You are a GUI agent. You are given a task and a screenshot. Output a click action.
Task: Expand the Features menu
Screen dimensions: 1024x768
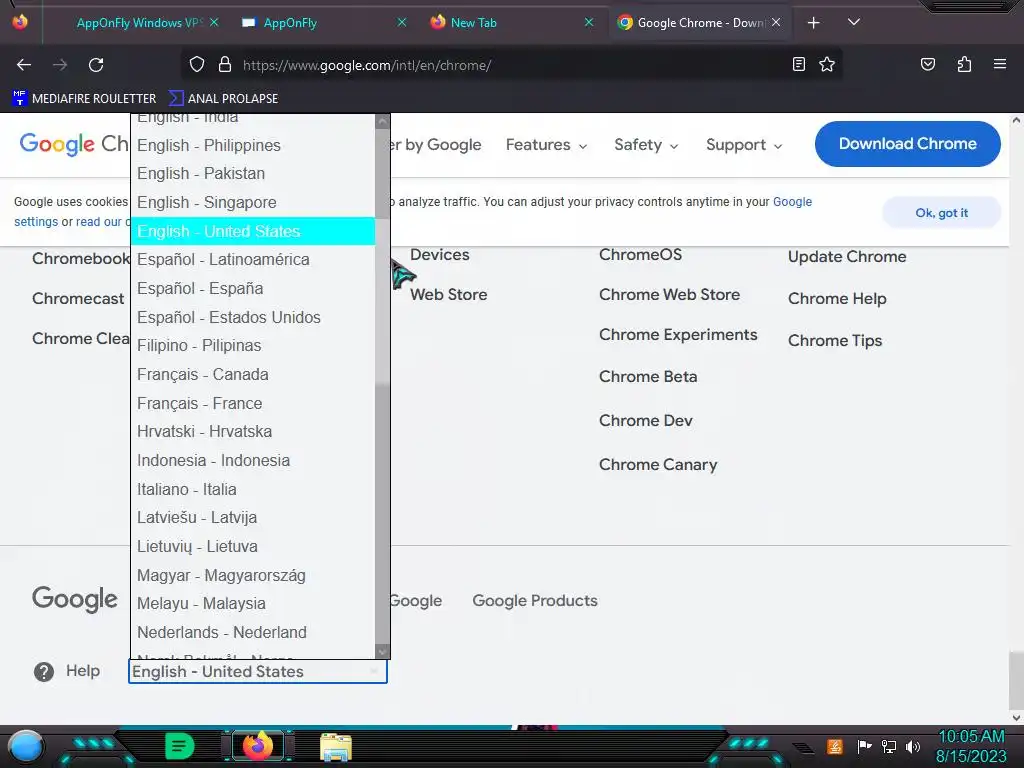tap(547, 145)
